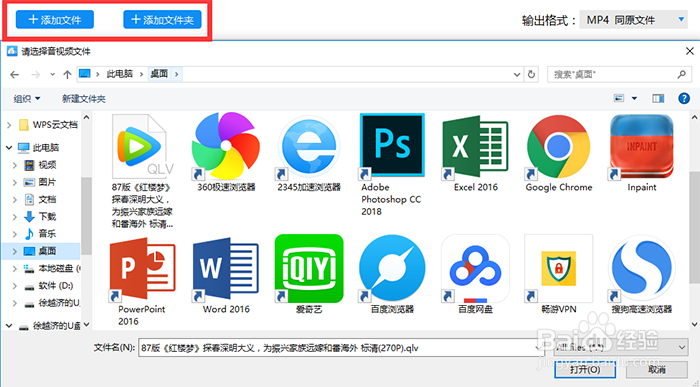Viewport: 700px width, 387px height.
Task: Expand the 软件 (D:) tree node arrow
Action: click(14, 286)
